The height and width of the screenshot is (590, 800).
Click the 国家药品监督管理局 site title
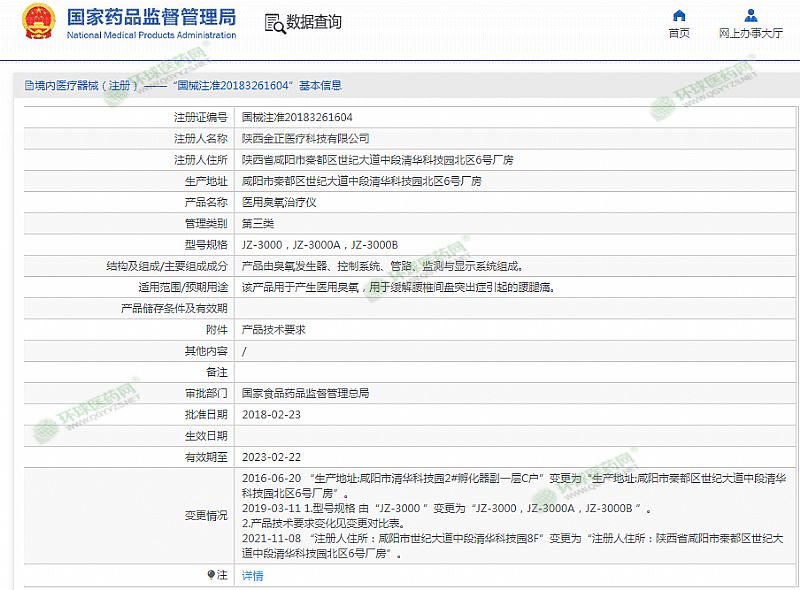coord(151,17)
